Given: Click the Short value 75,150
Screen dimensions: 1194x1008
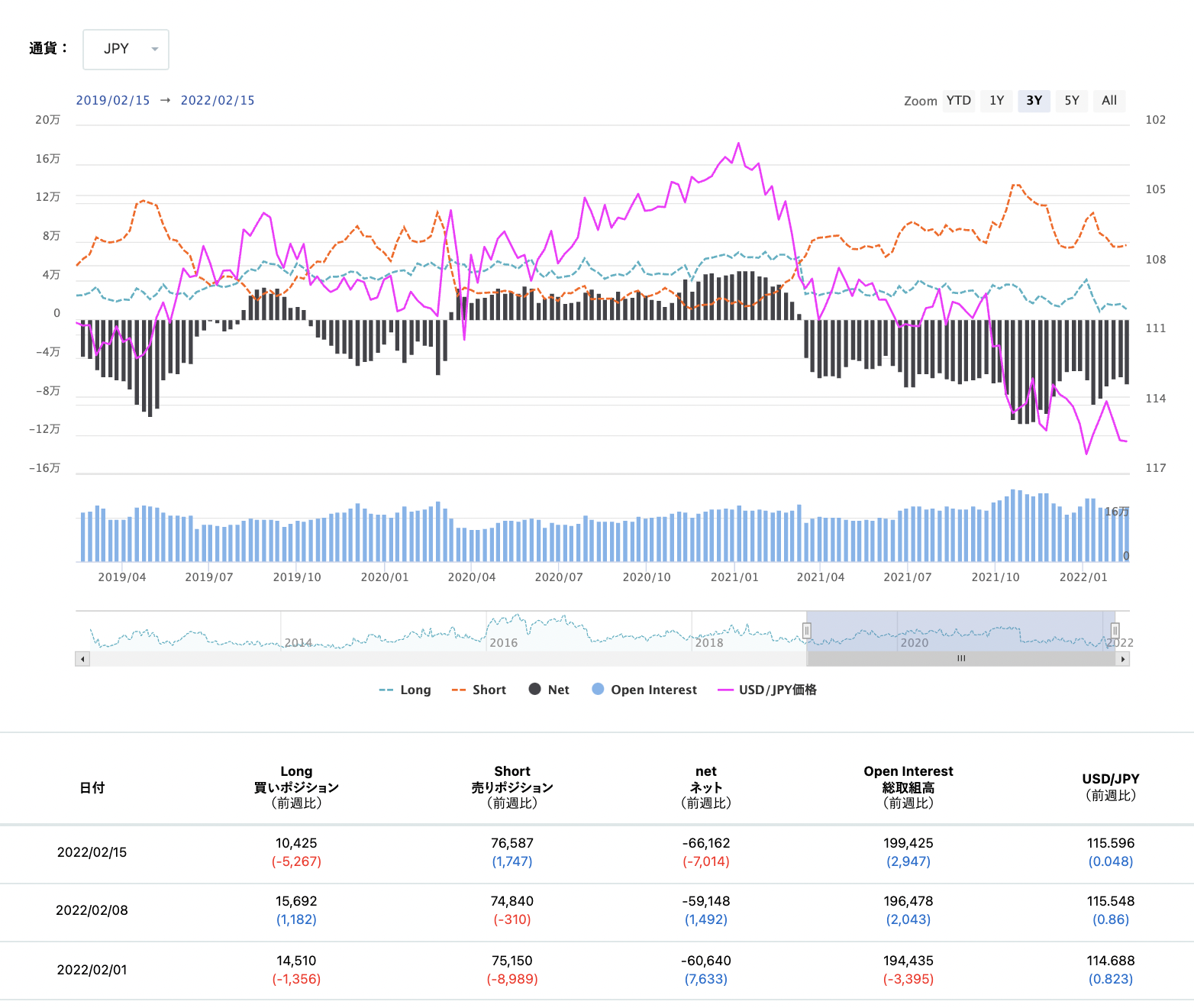Looking at the screenshot, I should point(512,961).
